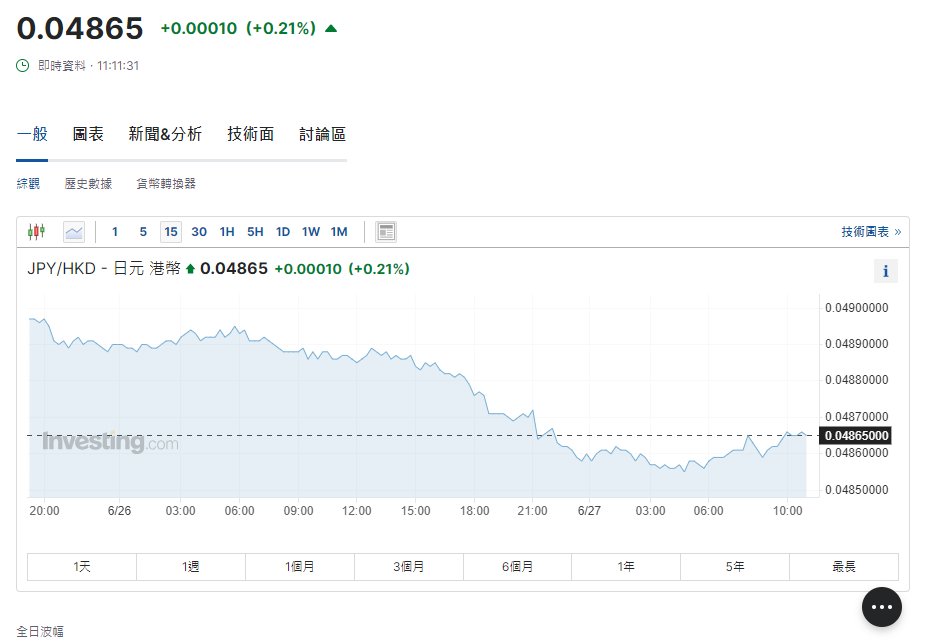Open 貨幣轉換器 link
926x641 pixels.
[166, 184]
